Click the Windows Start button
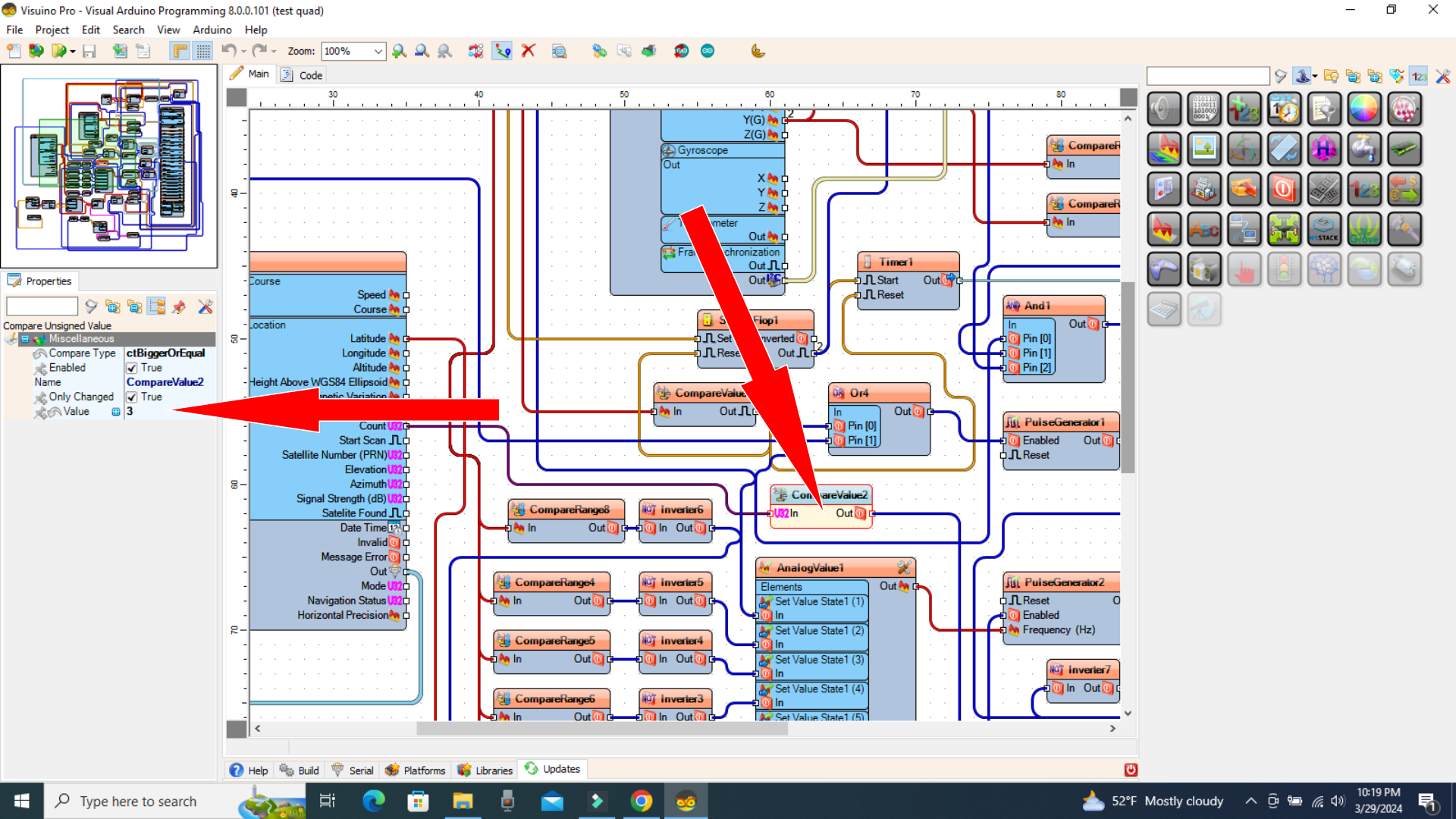Viewport: 1456px width, 819px height. click(22, 801)
